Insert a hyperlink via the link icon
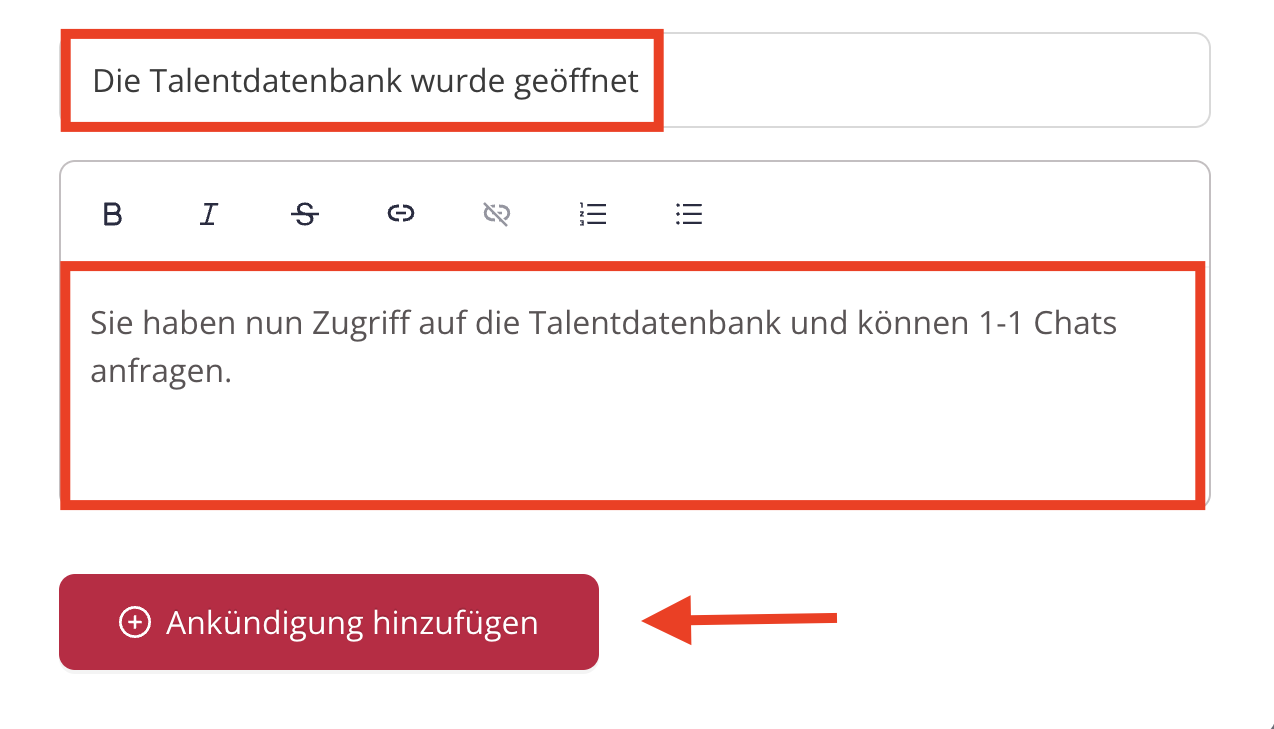This screenshot has height=729, width=1274. point(401,214)
